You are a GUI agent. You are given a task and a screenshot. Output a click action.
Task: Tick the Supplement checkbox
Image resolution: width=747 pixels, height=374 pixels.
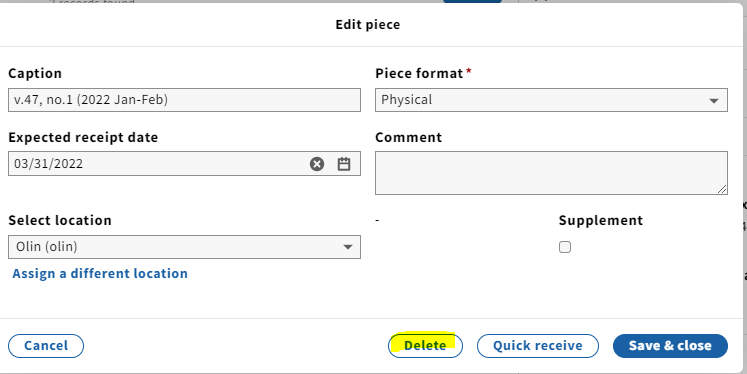[565, 247]
